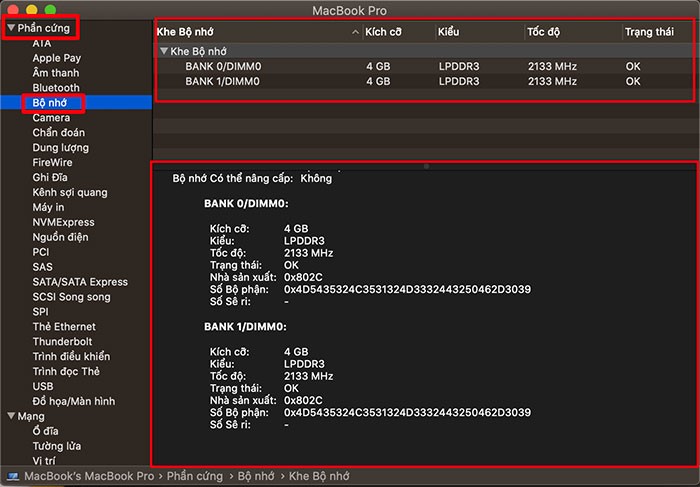The height and width of the screenshot is (487, 700).
Task: Collapse the Khe Bộ nhớ table group
Action: 164,50
